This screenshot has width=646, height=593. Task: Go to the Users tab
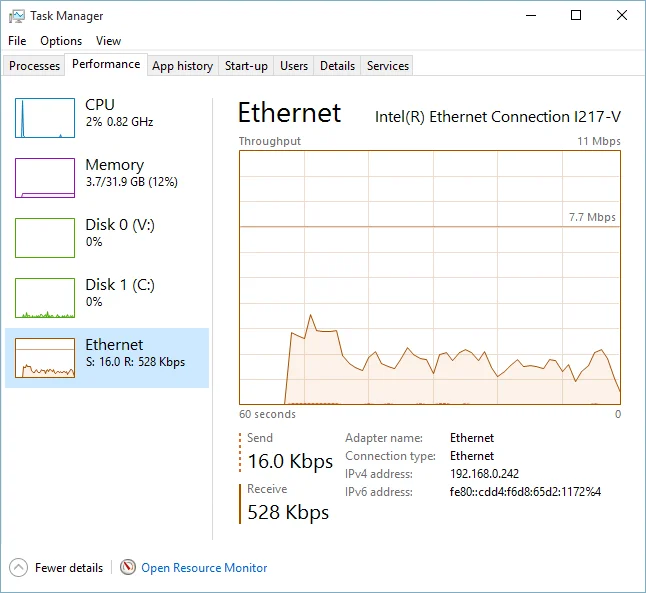294,66
